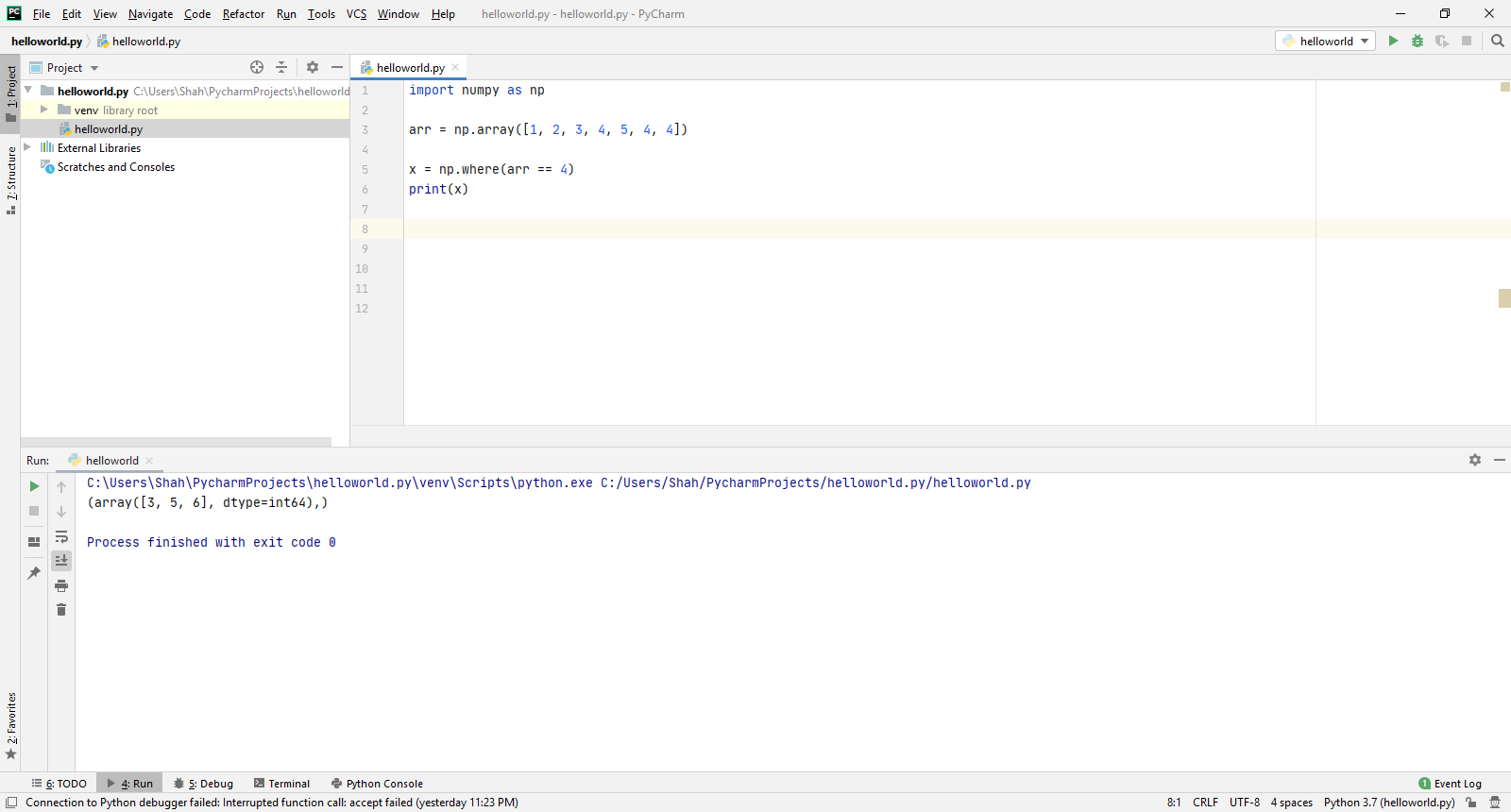Open the Tools menu
The width and height of the screenshot is (1511, 812).
click(321, 13)
